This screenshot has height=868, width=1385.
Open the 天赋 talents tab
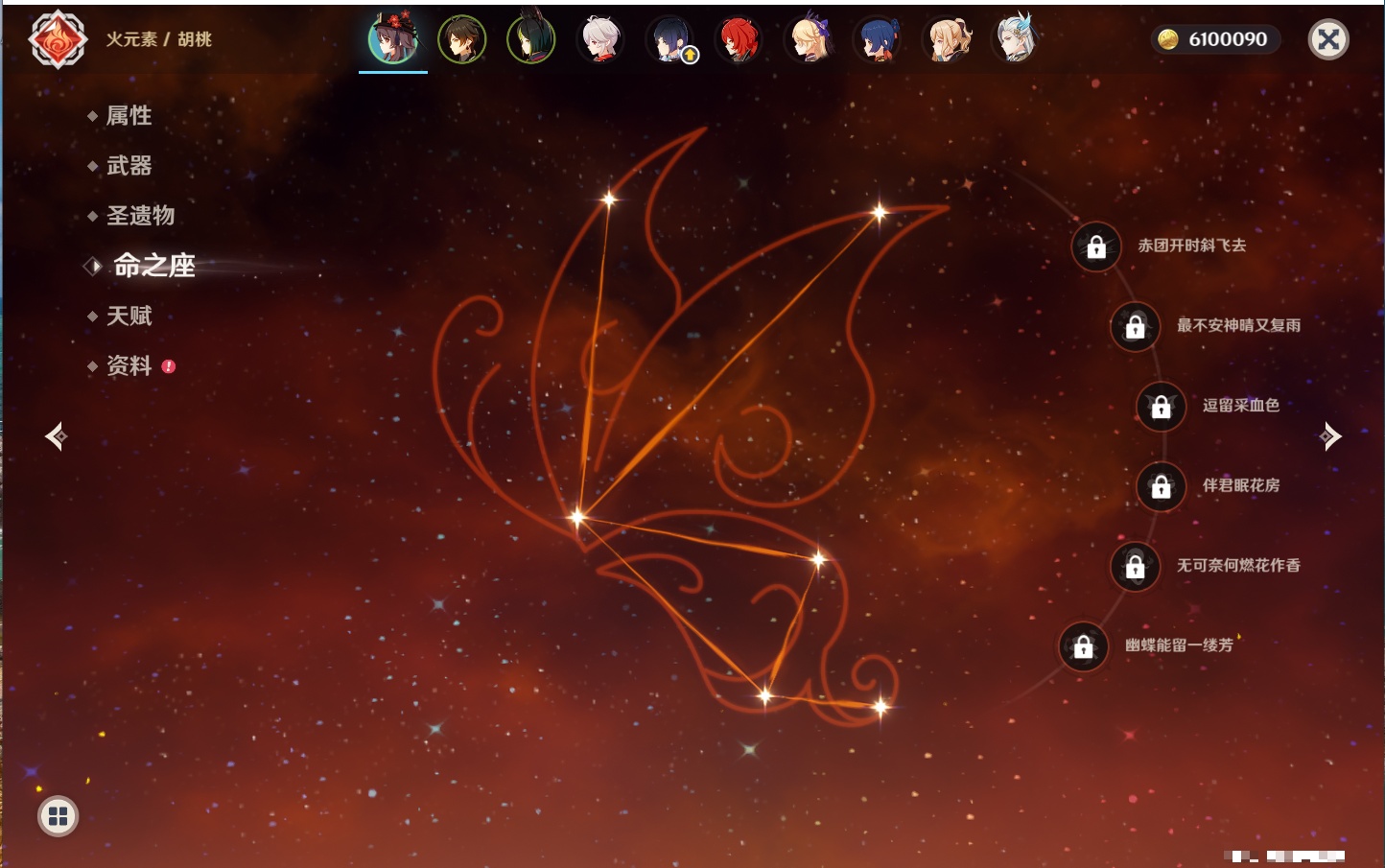pos(129,316)
